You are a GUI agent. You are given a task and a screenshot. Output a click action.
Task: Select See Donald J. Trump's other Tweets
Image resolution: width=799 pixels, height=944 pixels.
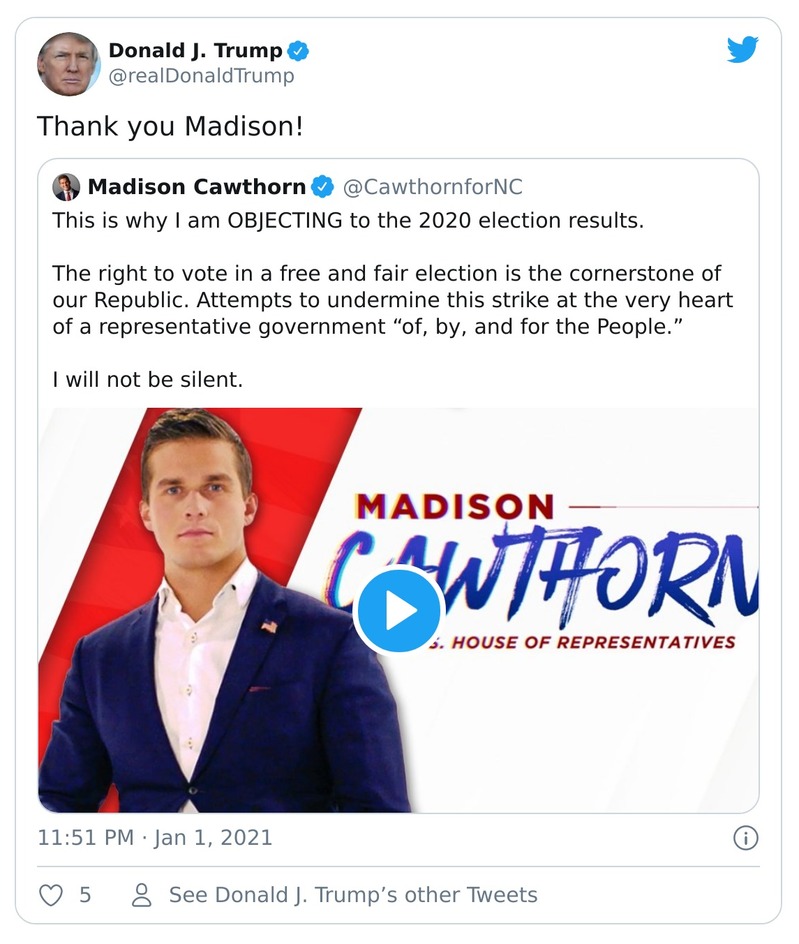coord(353,895)
